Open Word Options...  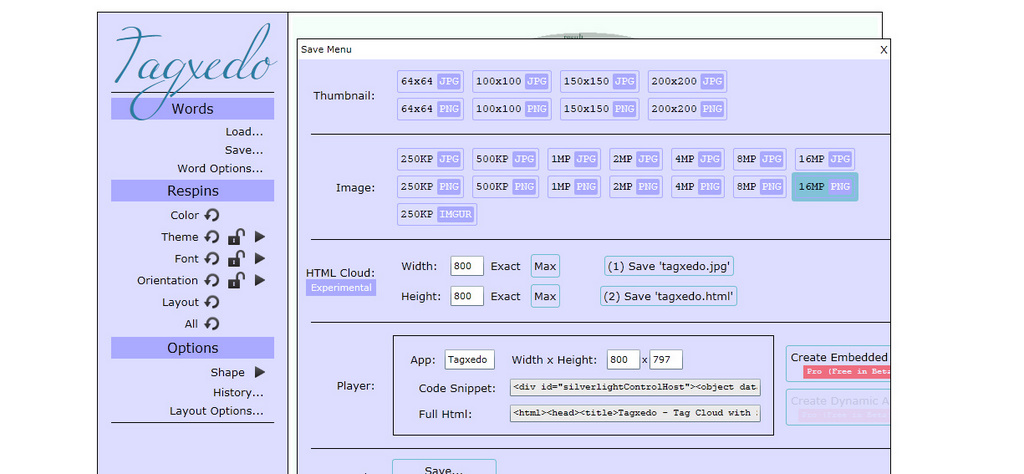[220, 168]
